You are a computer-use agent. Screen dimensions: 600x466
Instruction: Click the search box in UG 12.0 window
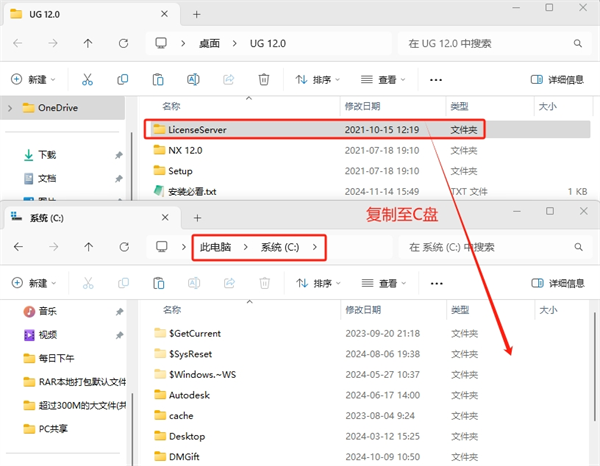tap(490, 44)
